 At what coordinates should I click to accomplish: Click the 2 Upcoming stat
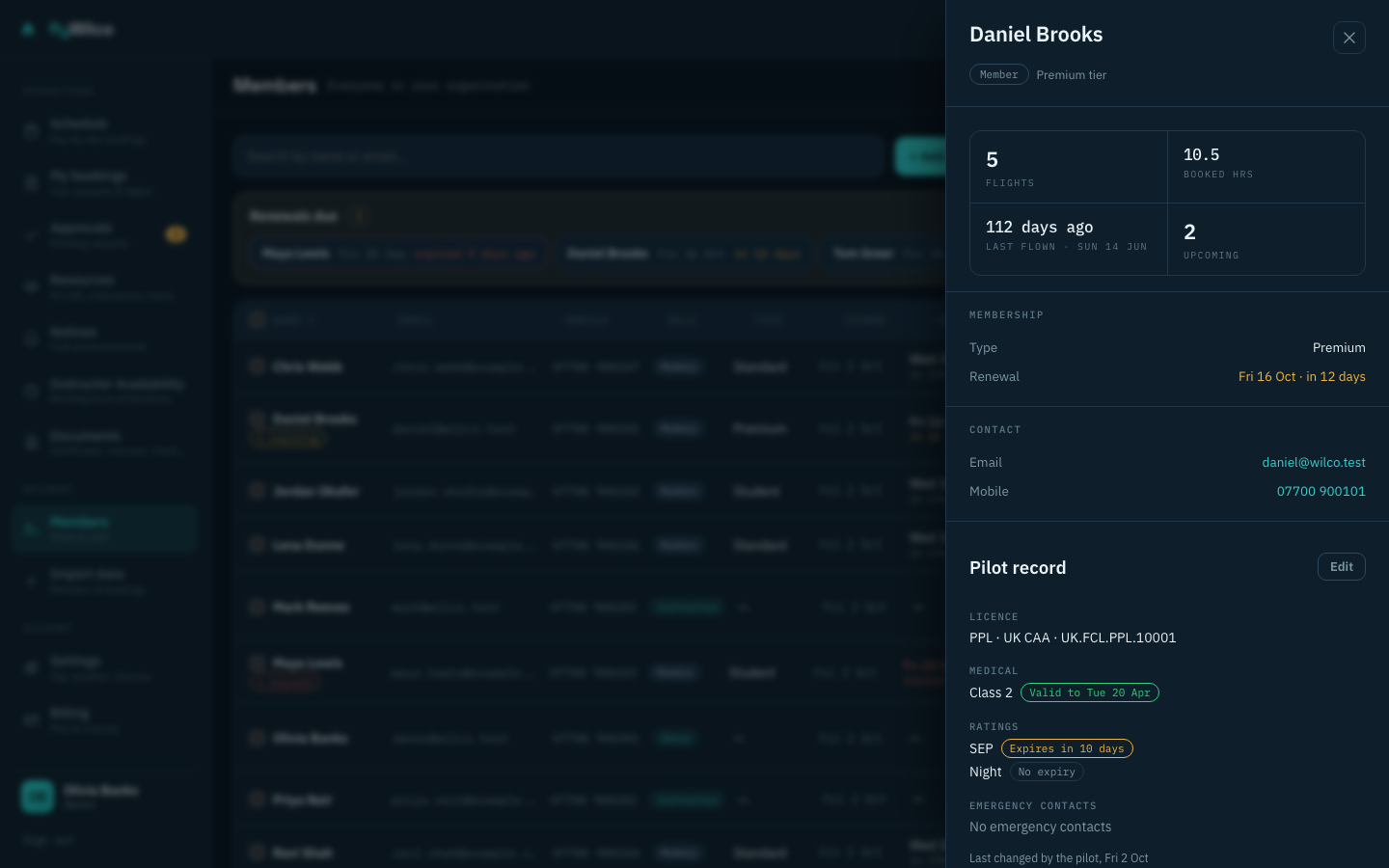1266,239
